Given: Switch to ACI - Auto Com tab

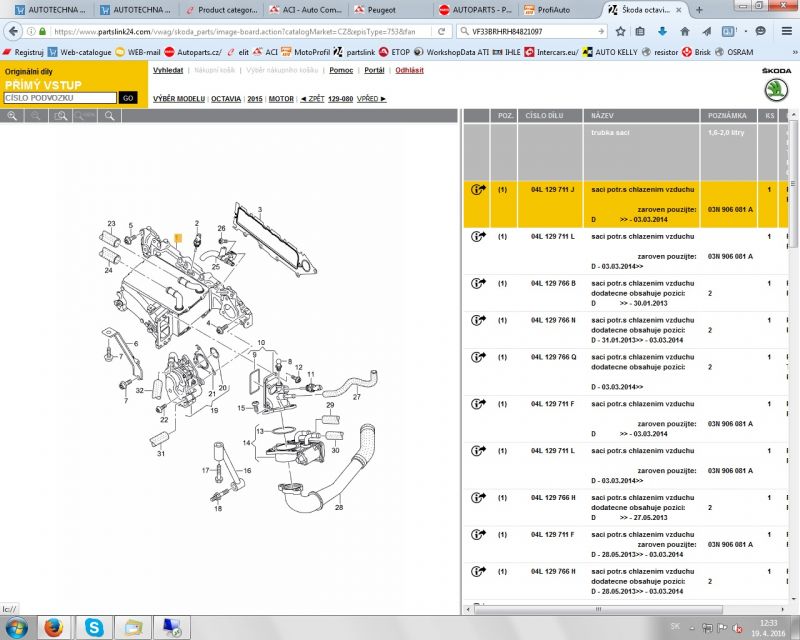Looking at the screenshot, I should (x=306, y=10).
